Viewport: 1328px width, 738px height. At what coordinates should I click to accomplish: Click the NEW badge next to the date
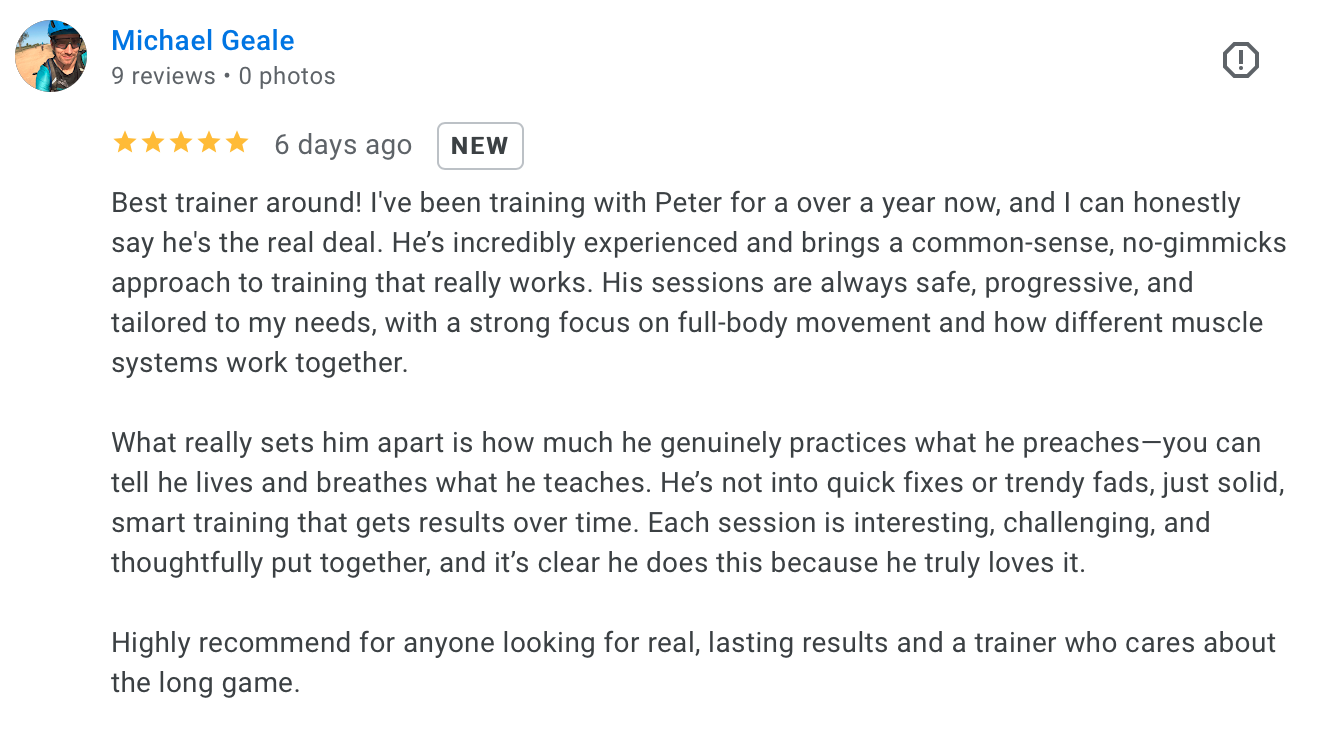tap(480, 146)
